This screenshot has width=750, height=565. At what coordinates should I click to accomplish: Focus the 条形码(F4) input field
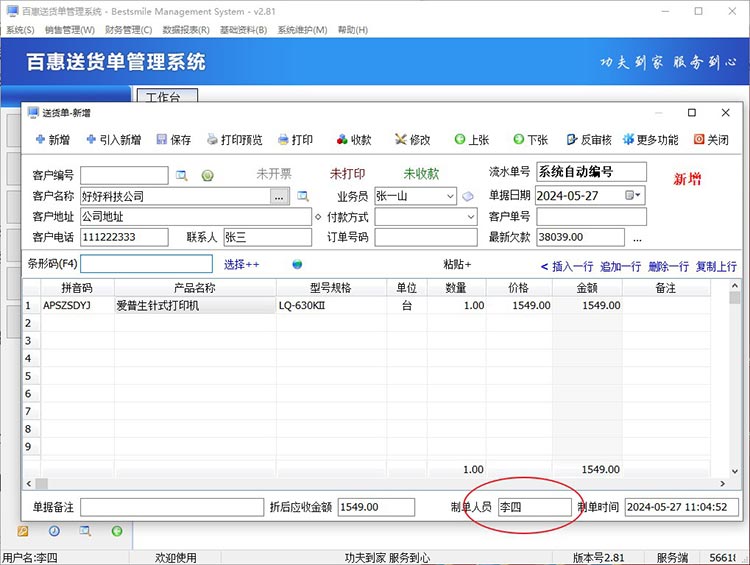click(x=146, y=264)
